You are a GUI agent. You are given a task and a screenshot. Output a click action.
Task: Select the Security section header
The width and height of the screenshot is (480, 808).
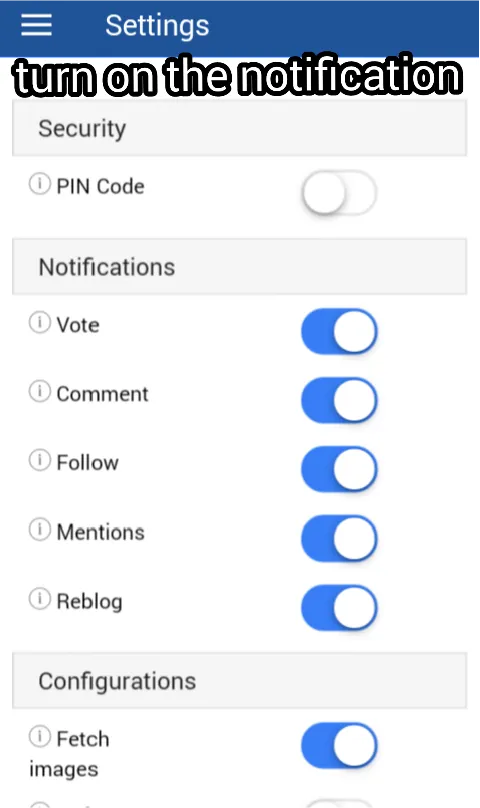tap(240, 128)
